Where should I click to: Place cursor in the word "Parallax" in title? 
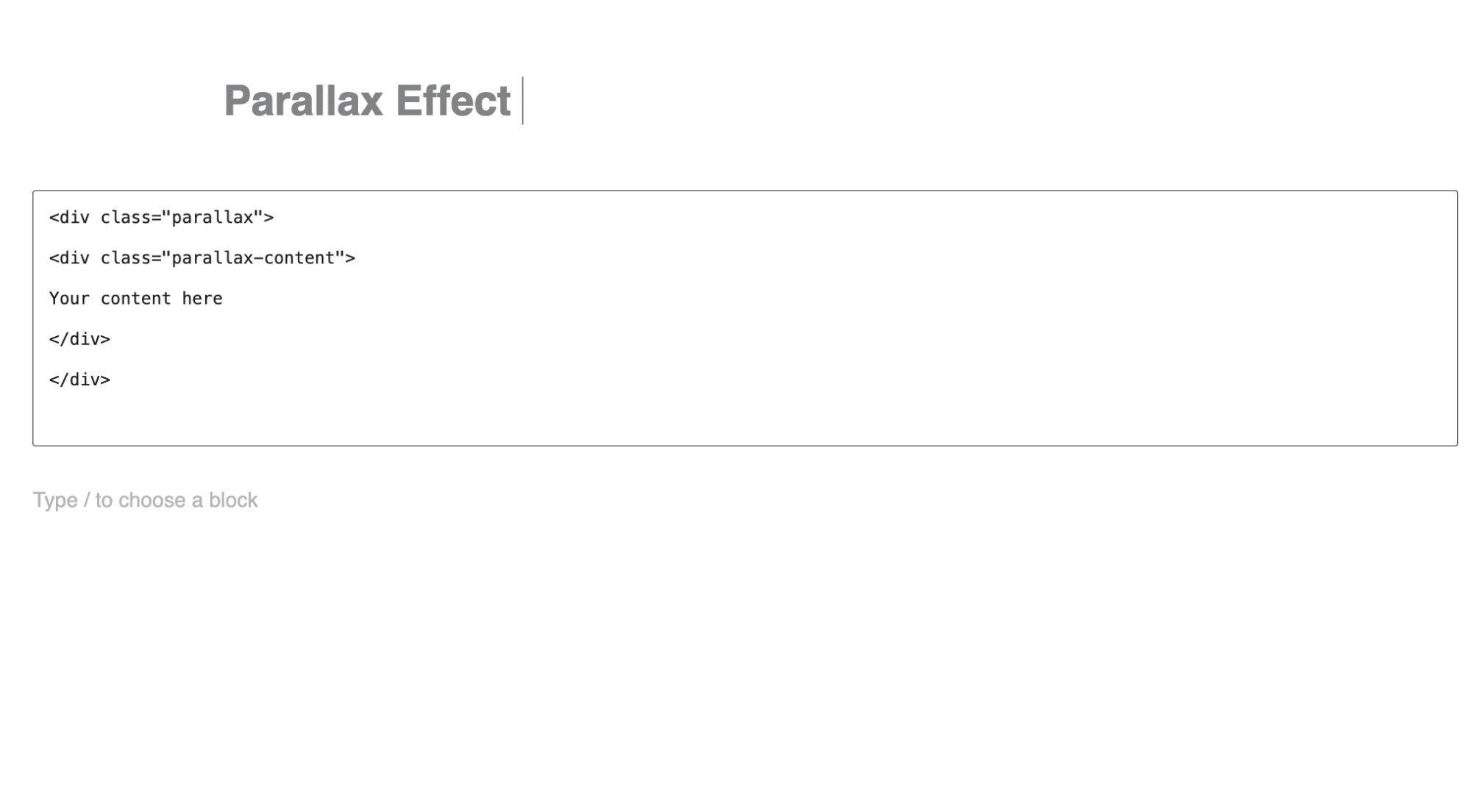coord(303,101)
